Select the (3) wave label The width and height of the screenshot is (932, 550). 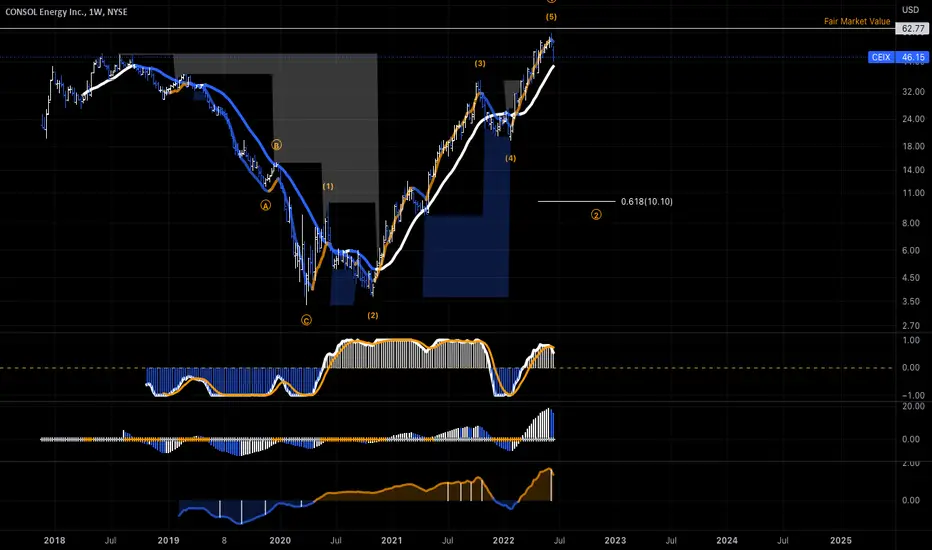click(480, 64)
